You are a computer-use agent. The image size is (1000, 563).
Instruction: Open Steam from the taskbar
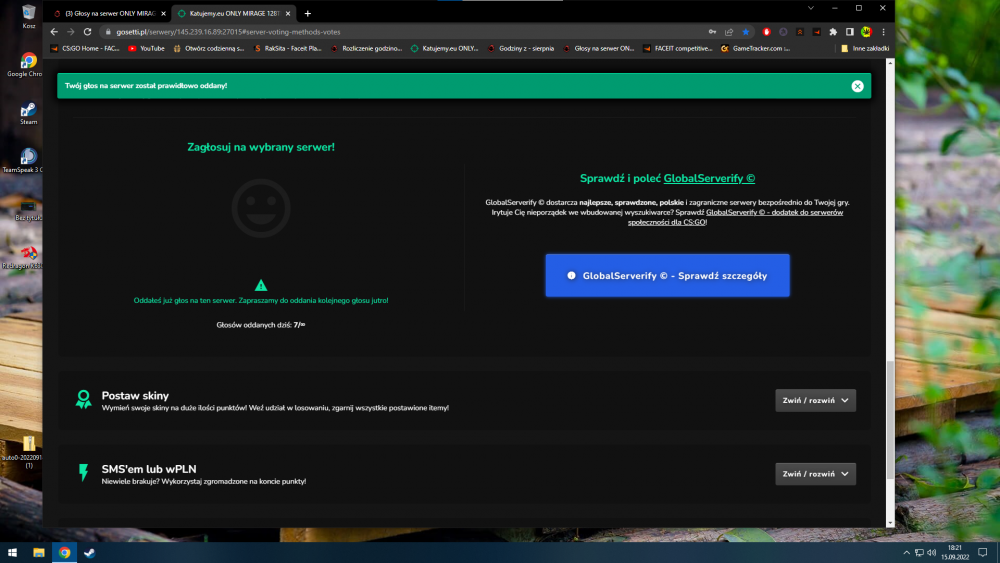click(90, 553)
